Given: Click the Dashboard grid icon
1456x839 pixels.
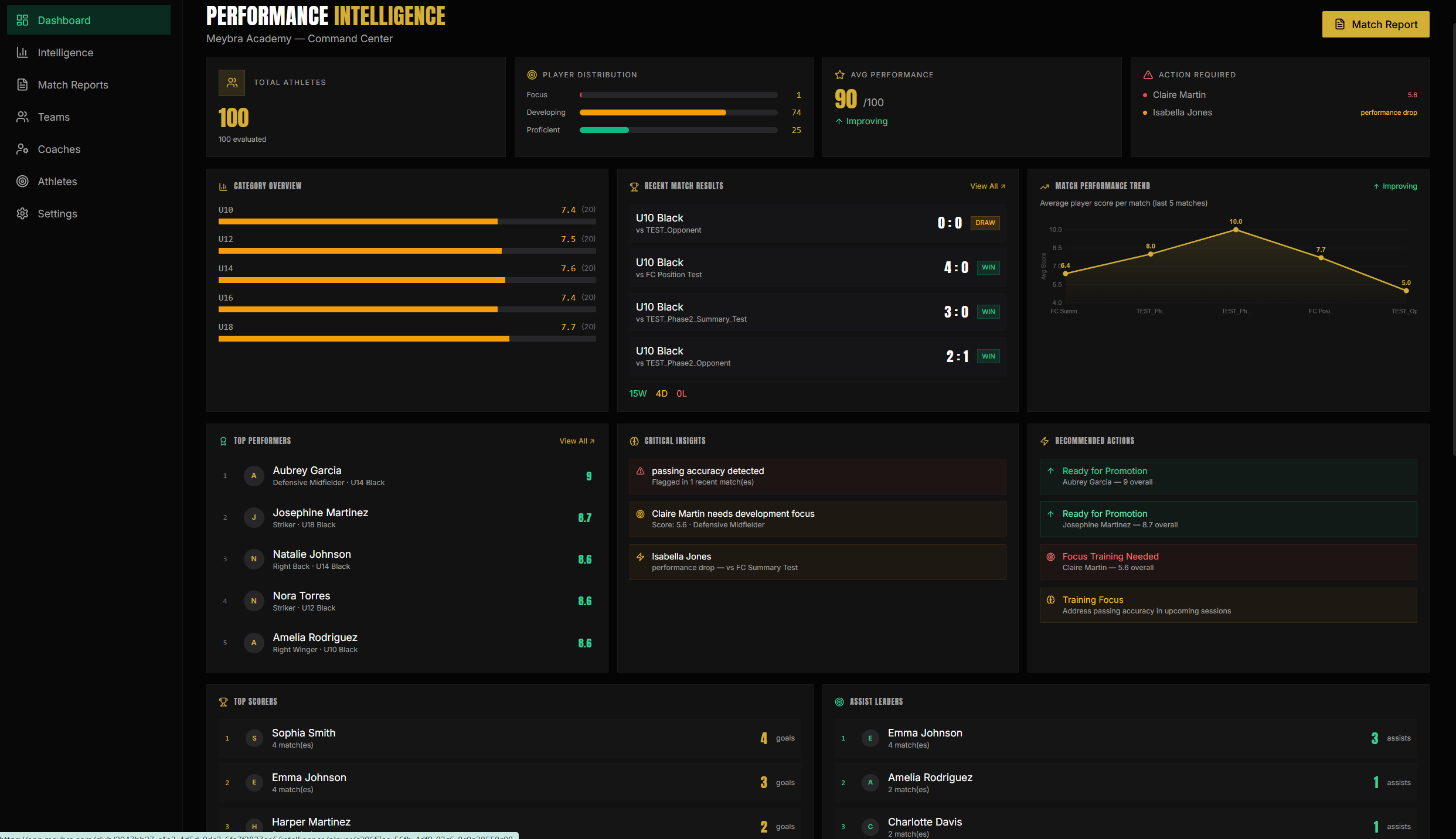Looking at the screenshot, I should (22, 21).
